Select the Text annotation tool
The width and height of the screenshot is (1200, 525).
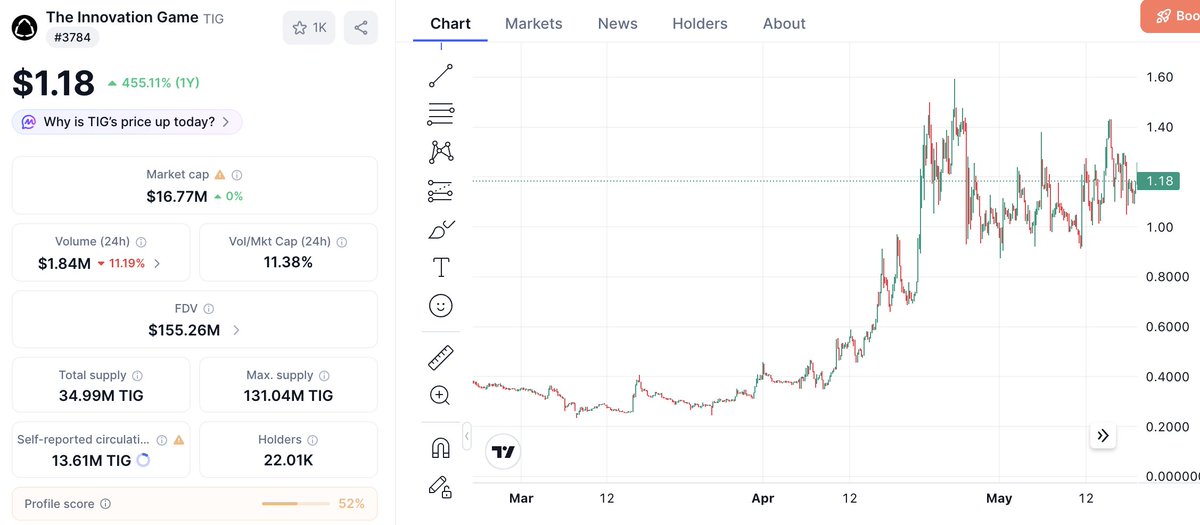pos(440,267)
